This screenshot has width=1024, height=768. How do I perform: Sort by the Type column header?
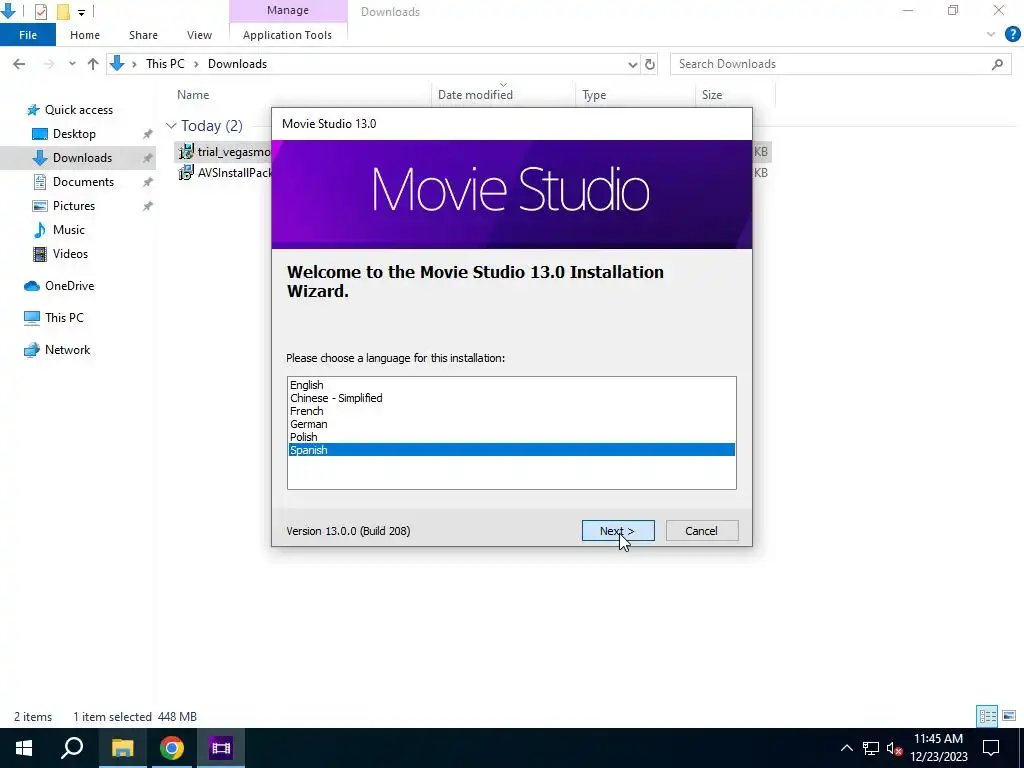[594, 95]
